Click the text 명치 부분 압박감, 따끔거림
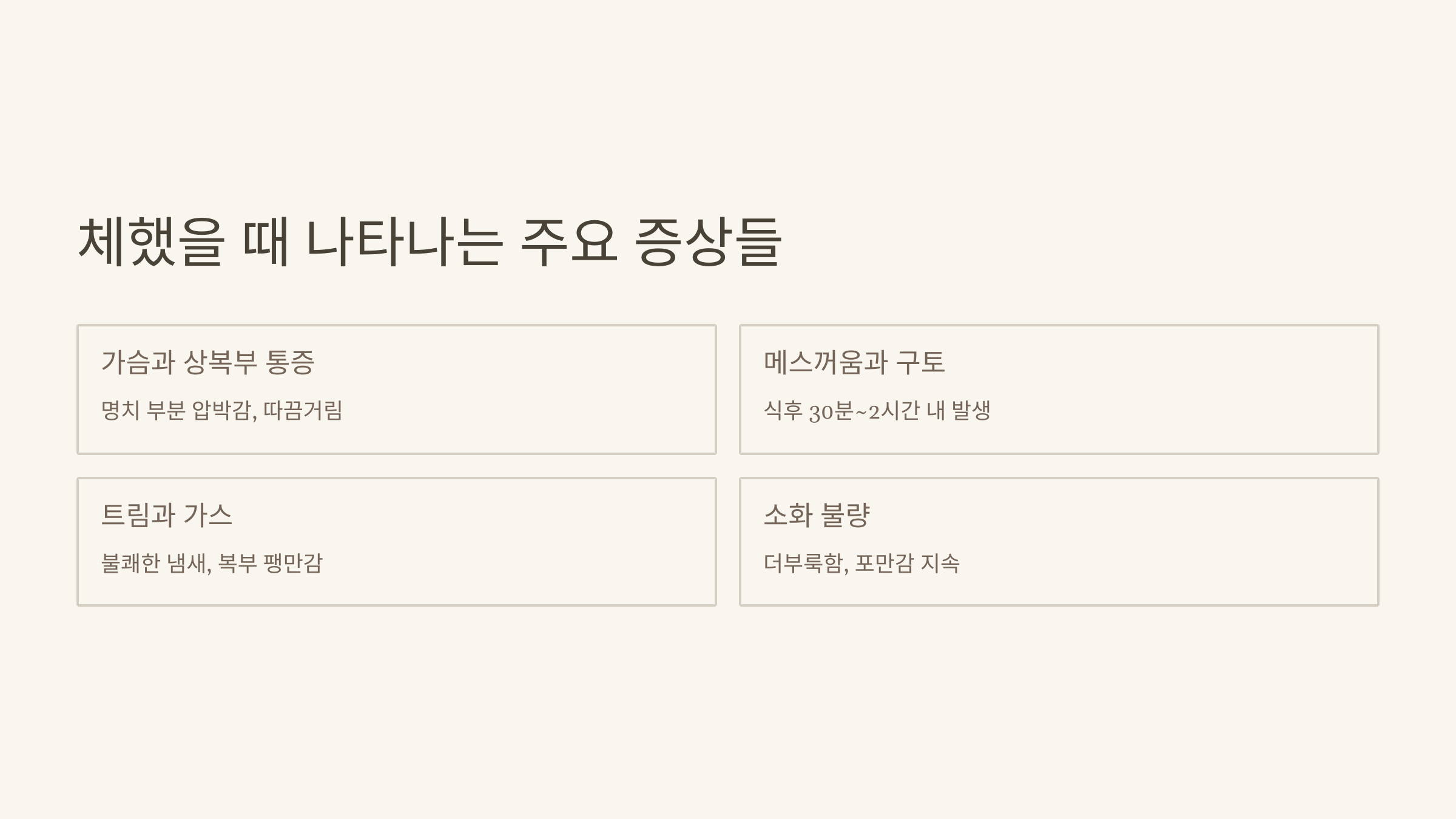The width and height of the screenshot is (1456, 819). click(x=222, y=411)
